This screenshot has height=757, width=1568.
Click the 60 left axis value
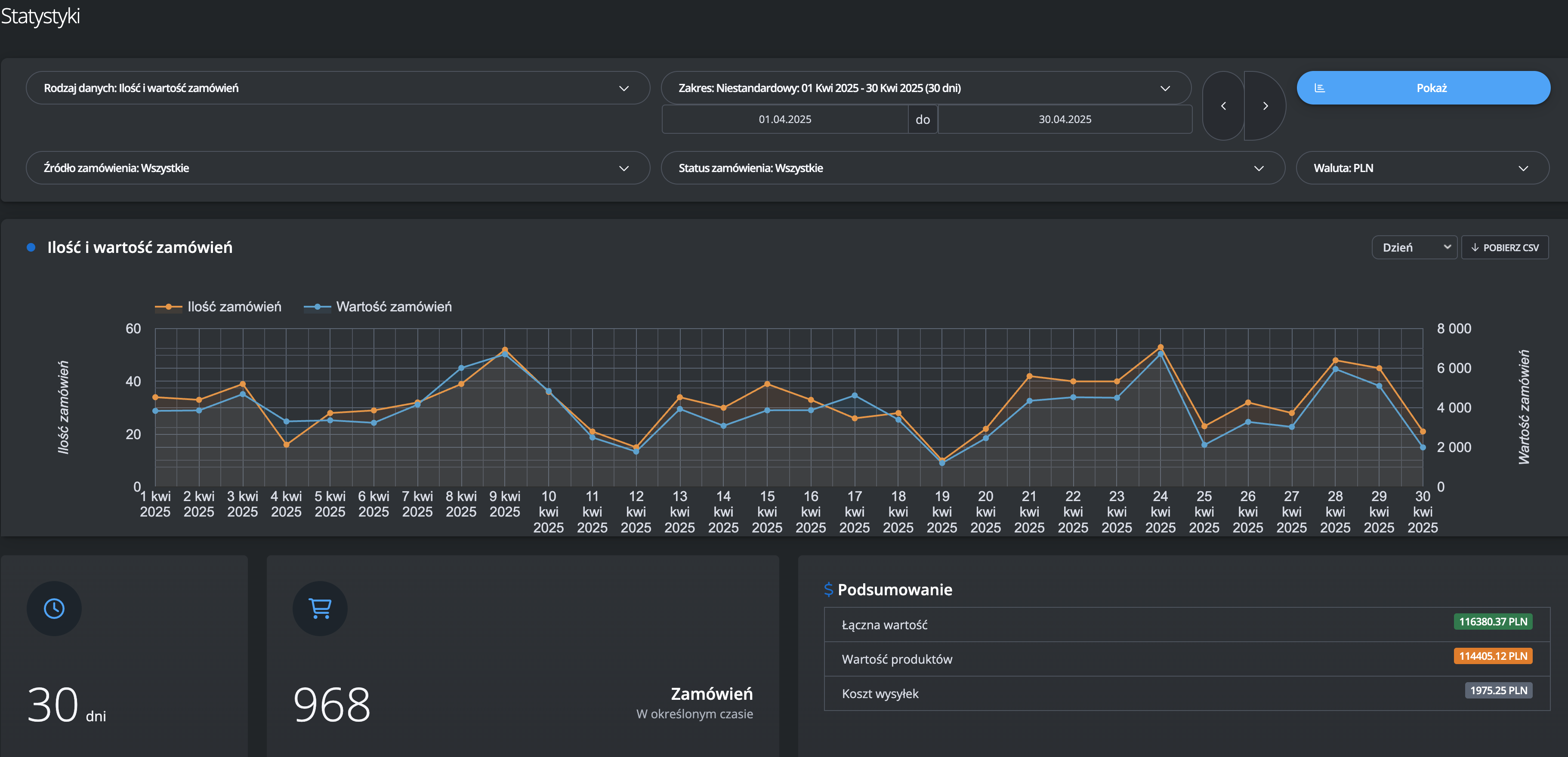tap(133, 329)
